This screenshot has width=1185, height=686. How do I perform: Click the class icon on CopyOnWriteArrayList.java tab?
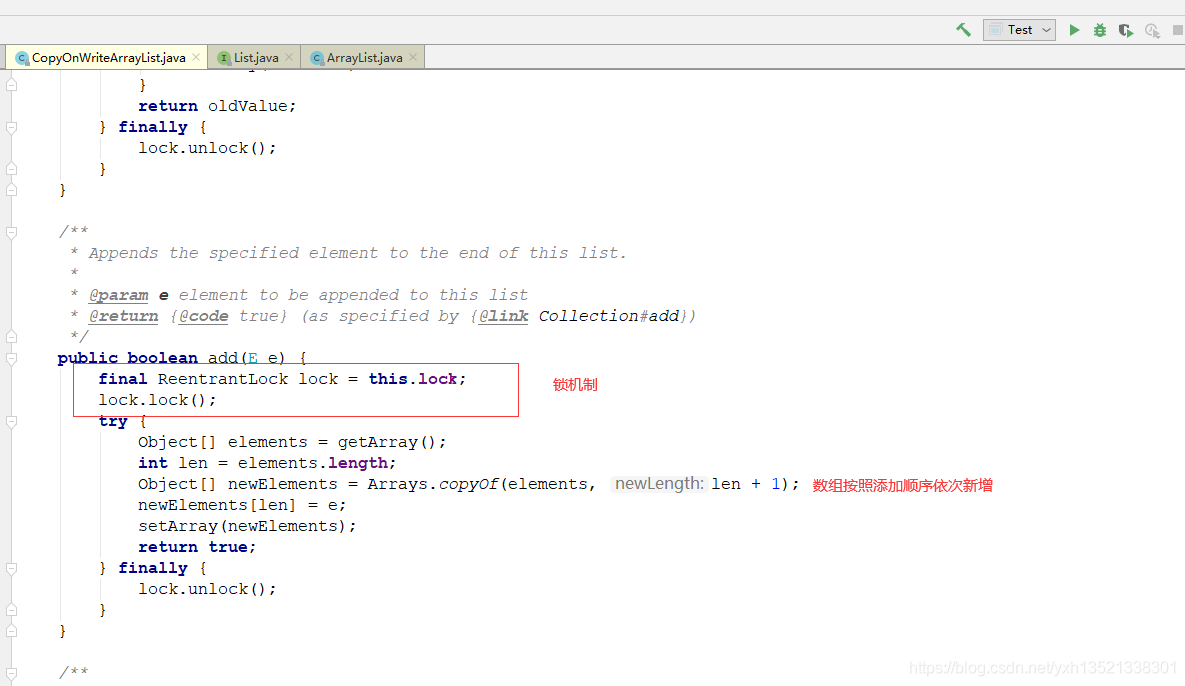click(x=21, y=57)
